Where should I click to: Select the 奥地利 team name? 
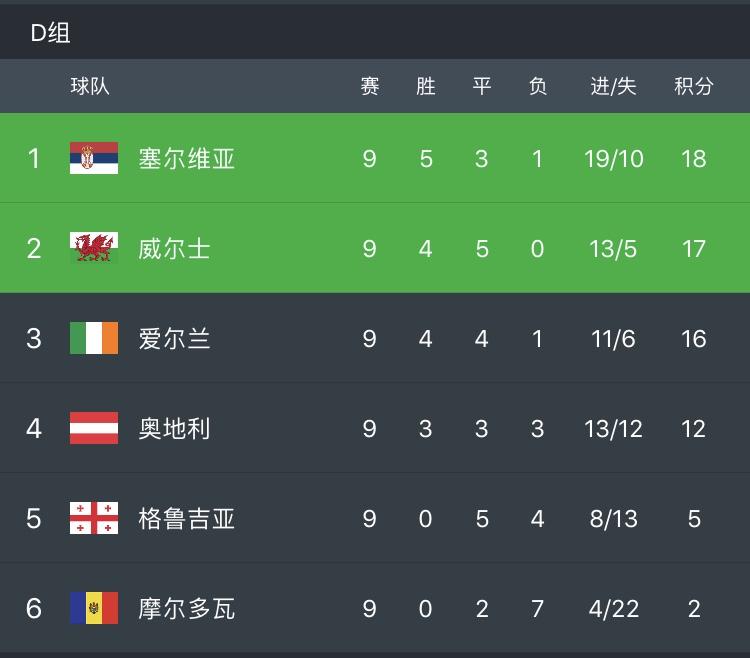175,428
